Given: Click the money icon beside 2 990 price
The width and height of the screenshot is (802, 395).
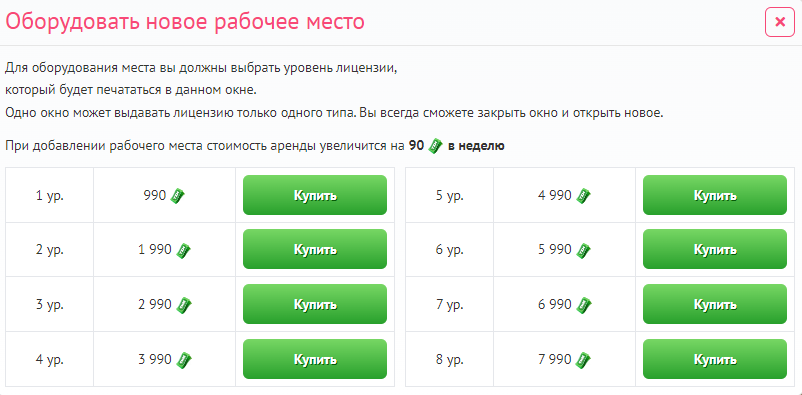Looking at the screenshot, I should [x=183, y=305].
